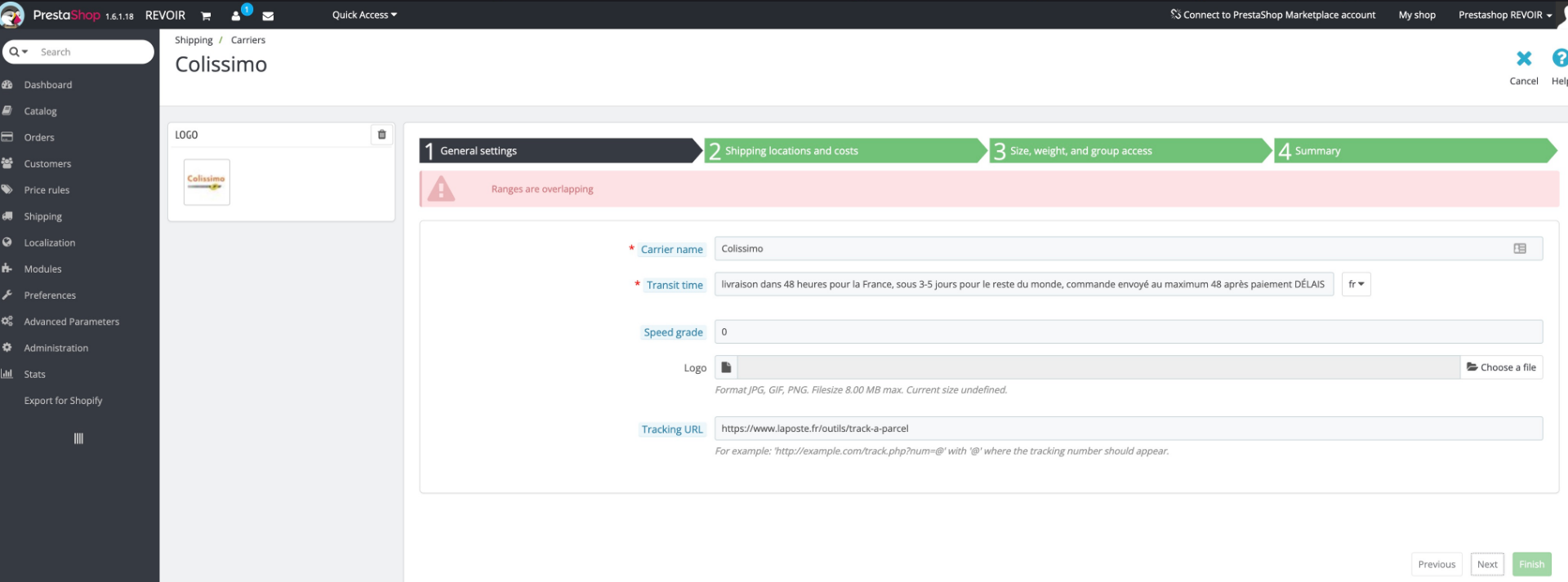Click the Shipping truck icon
This screenshot has height=582, width=1568.
point(7,216)
